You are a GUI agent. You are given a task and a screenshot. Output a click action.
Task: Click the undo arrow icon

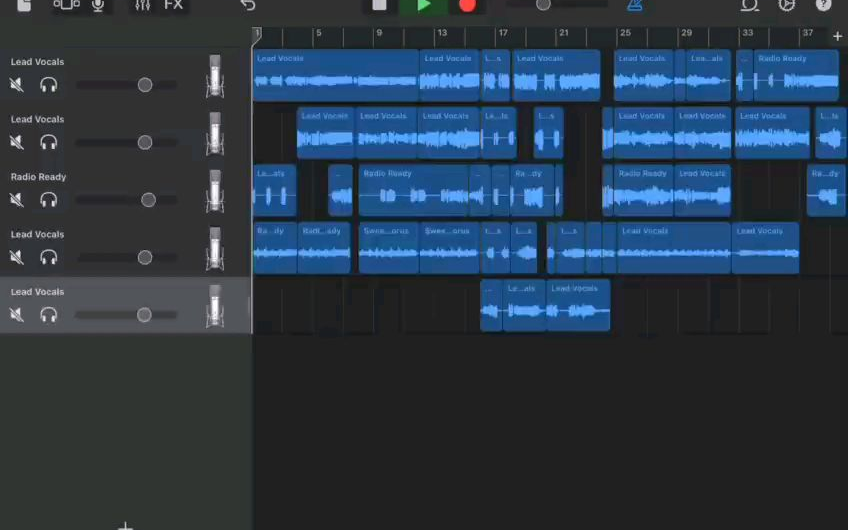248,5
